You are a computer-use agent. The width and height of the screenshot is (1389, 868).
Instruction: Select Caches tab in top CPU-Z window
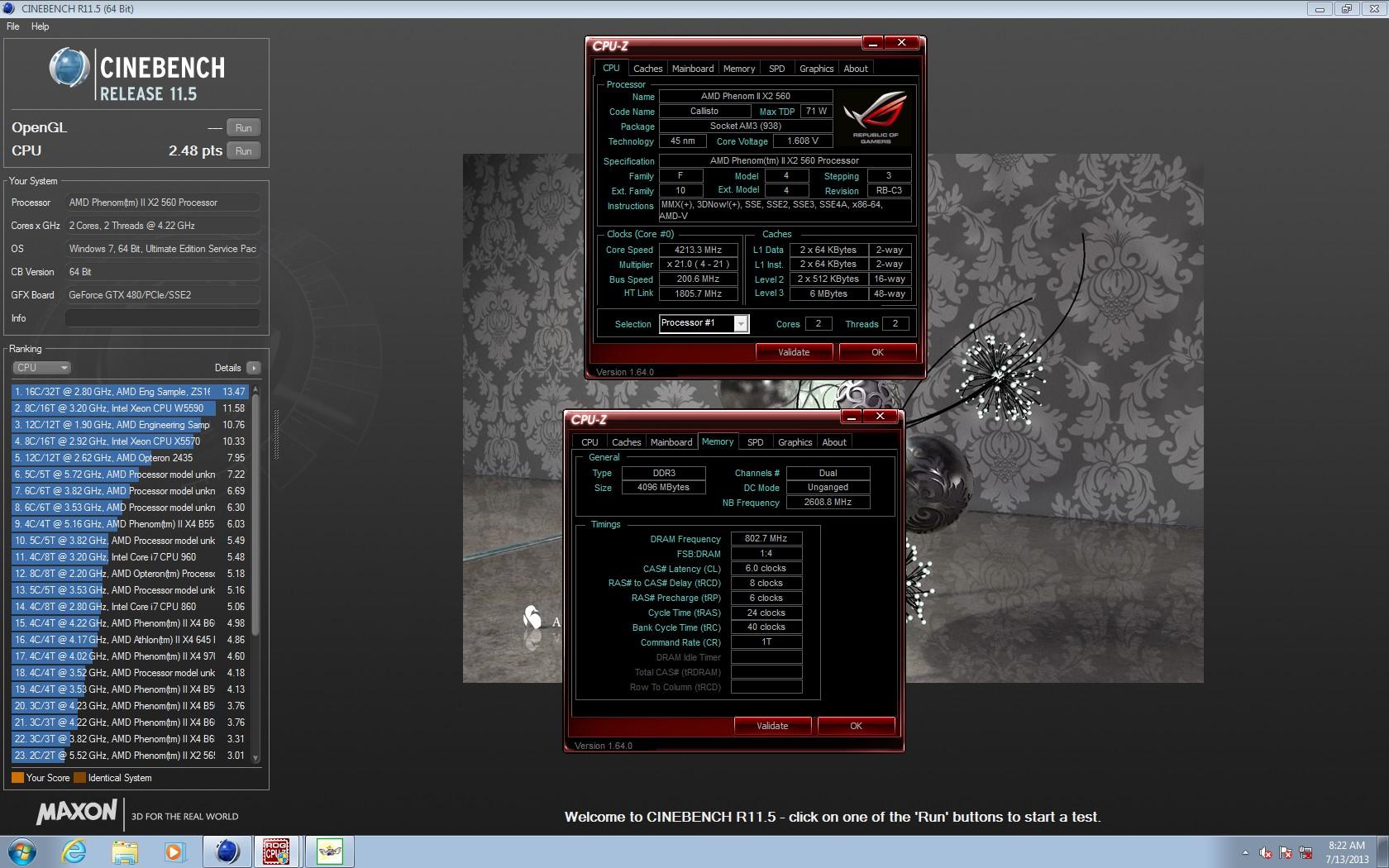click(x=647, y=69)
